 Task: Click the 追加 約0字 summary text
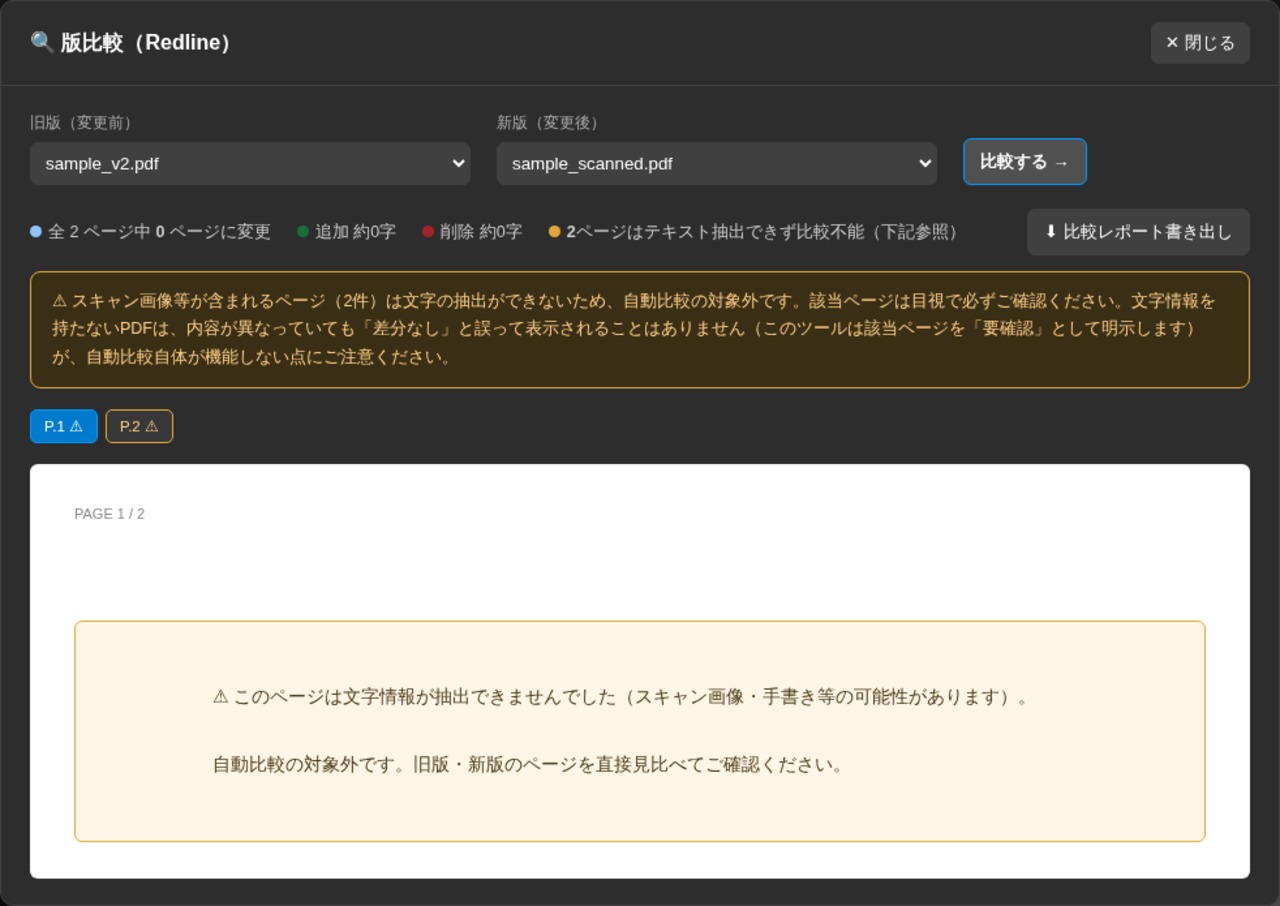355,232
